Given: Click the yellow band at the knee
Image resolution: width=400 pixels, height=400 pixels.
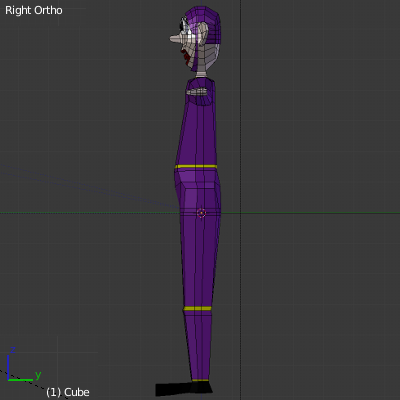Looking at the screenshot, I should click(197, 309).
